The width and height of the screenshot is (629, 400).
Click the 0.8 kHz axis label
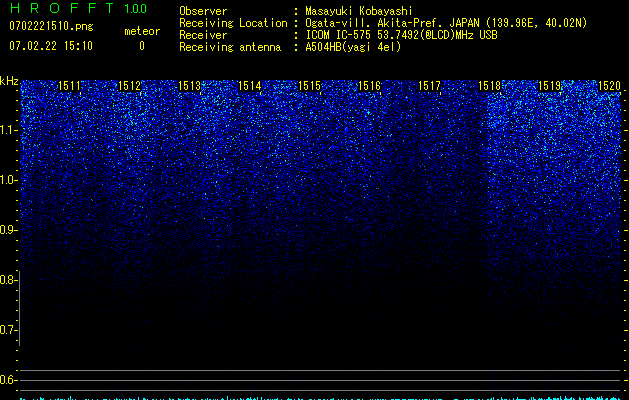(7, 280)
